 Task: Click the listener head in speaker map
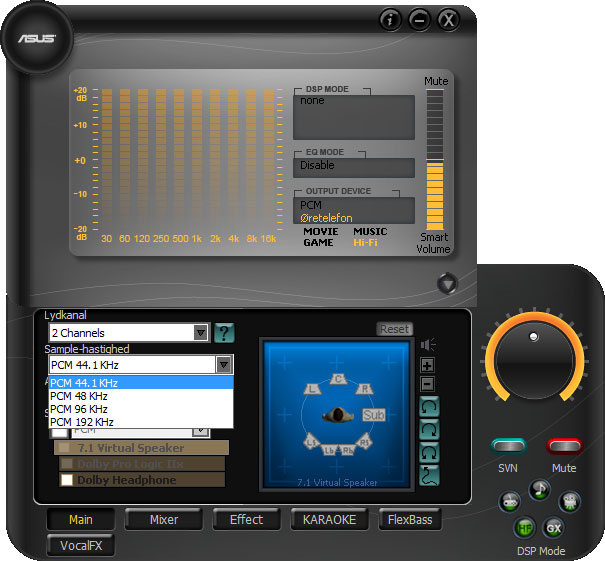tap(338, 415)
